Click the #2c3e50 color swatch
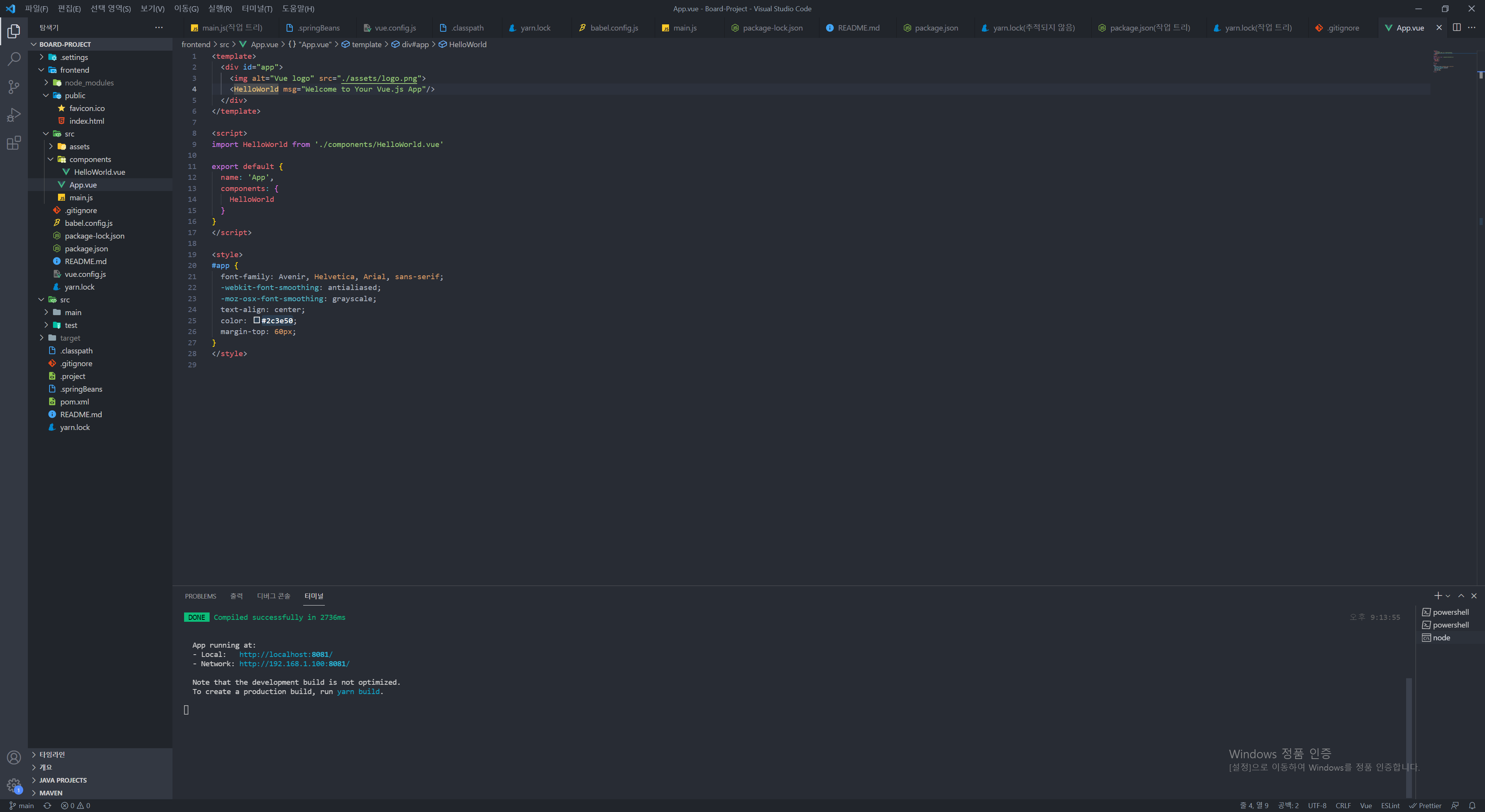Viewport: 1485px width, 812px height. [256, 321]
